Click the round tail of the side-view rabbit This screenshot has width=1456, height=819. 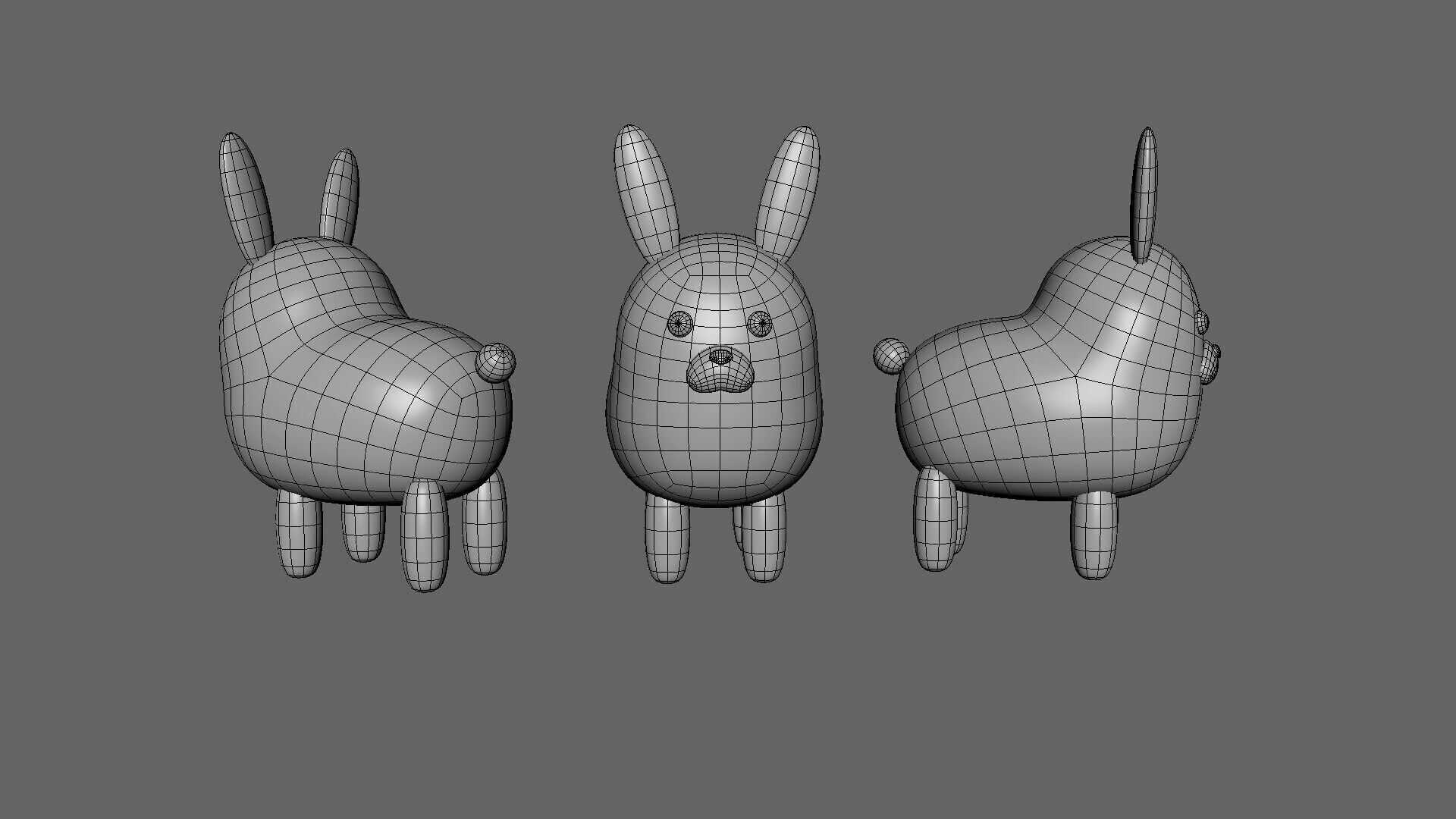(892, 355)
